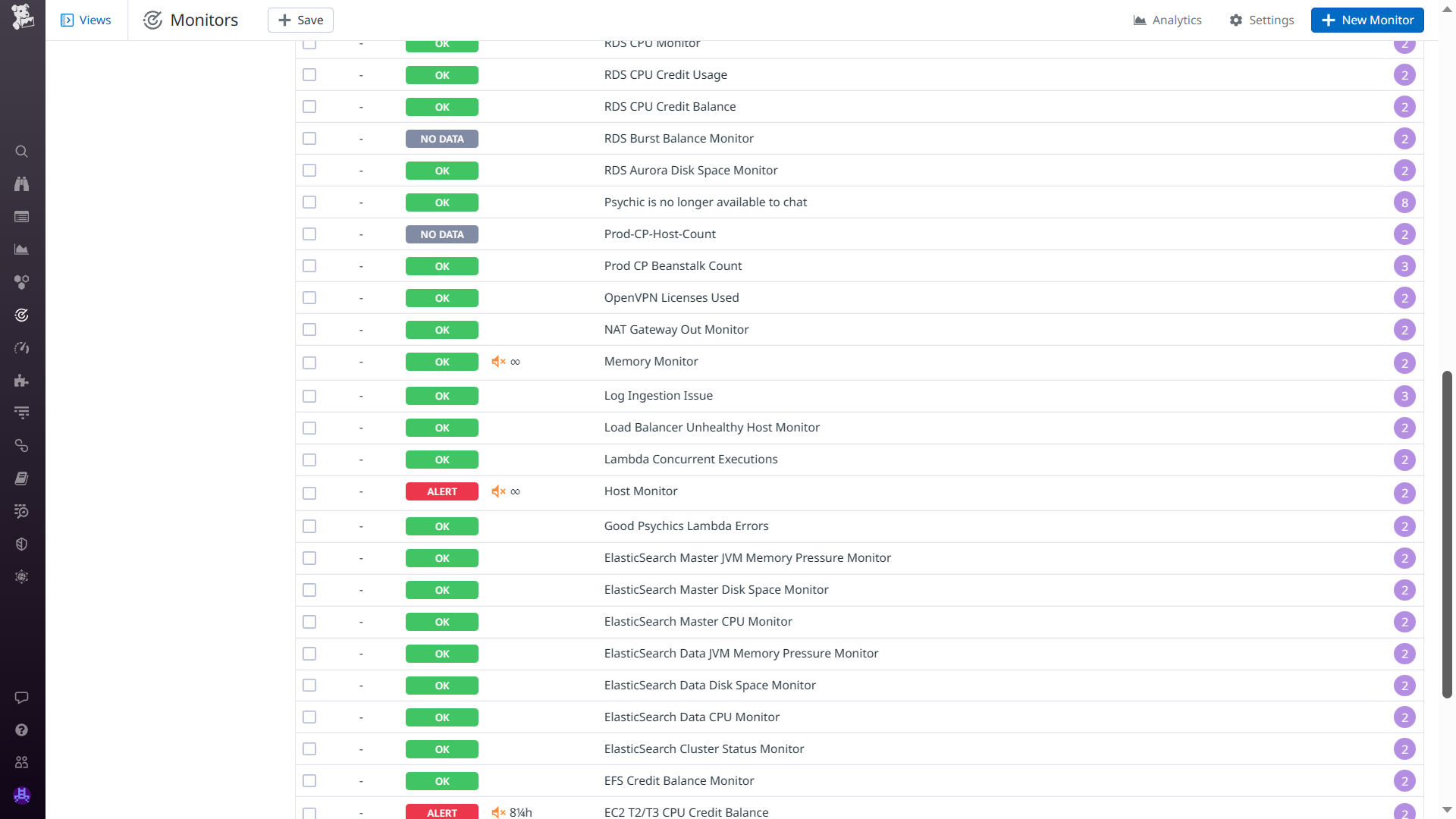The image size is (1456, 819).
Task: Open the Settings menu
Action: (1262, 20)
